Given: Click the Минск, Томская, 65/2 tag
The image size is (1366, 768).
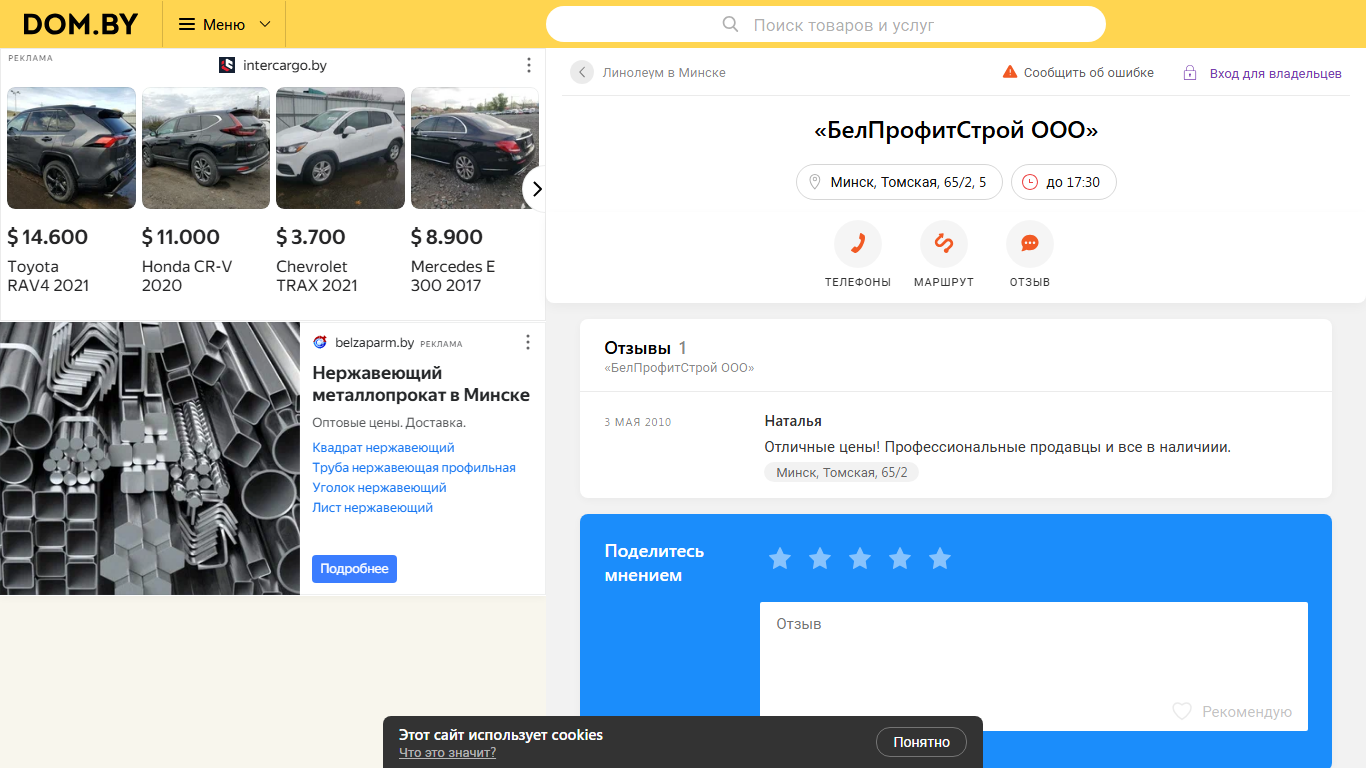Looking at the screenshot, I should (841, 472).
